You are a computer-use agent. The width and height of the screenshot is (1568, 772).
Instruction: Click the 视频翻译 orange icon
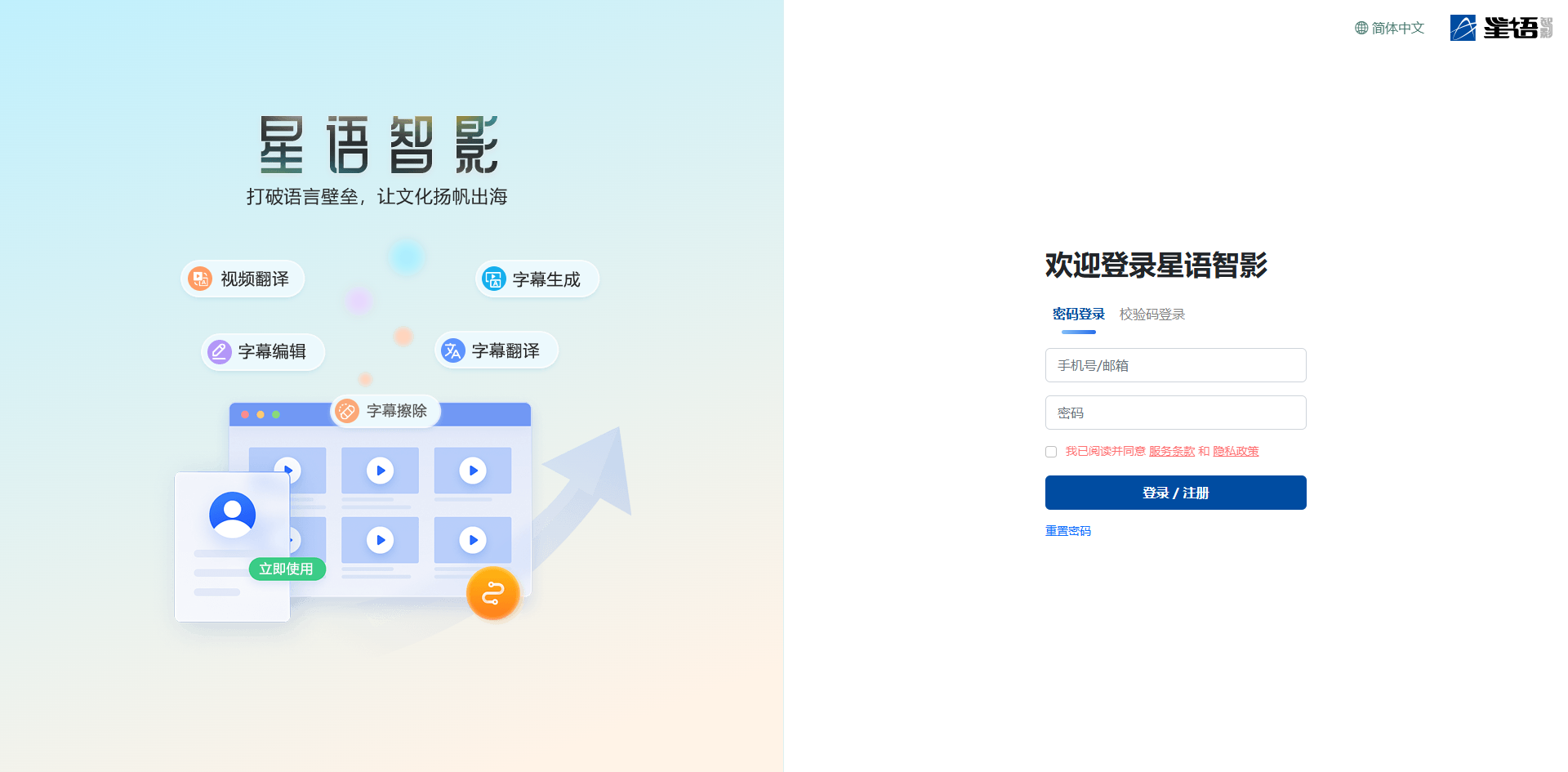200,279
